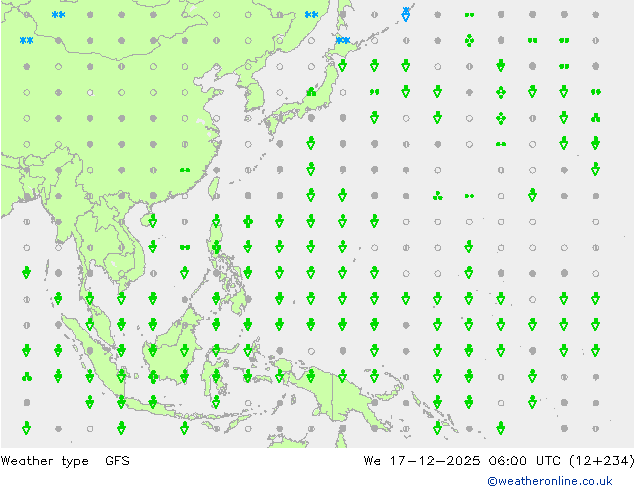Open the weatheronline.co.uk copyright link

[549, 481]
